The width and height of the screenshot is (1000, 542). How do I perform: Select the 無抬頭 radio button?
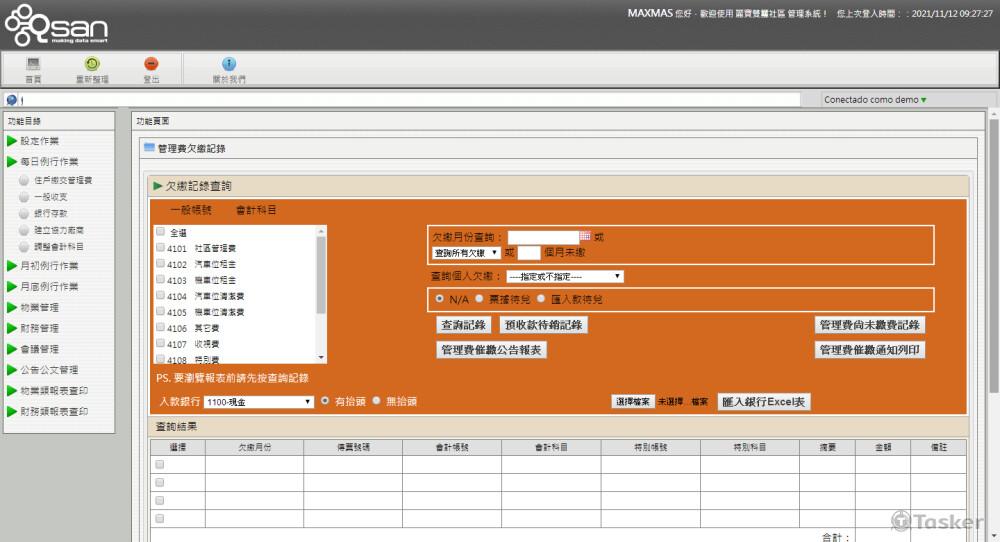(377, 401)
